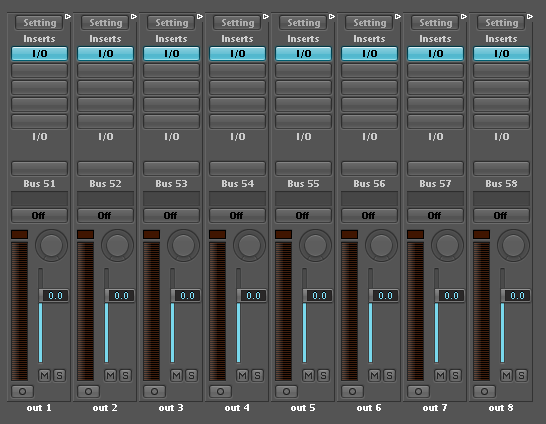Click the triangle arrow atop out 7 strip
Viewport: 546px width, 424px height.
463,16
